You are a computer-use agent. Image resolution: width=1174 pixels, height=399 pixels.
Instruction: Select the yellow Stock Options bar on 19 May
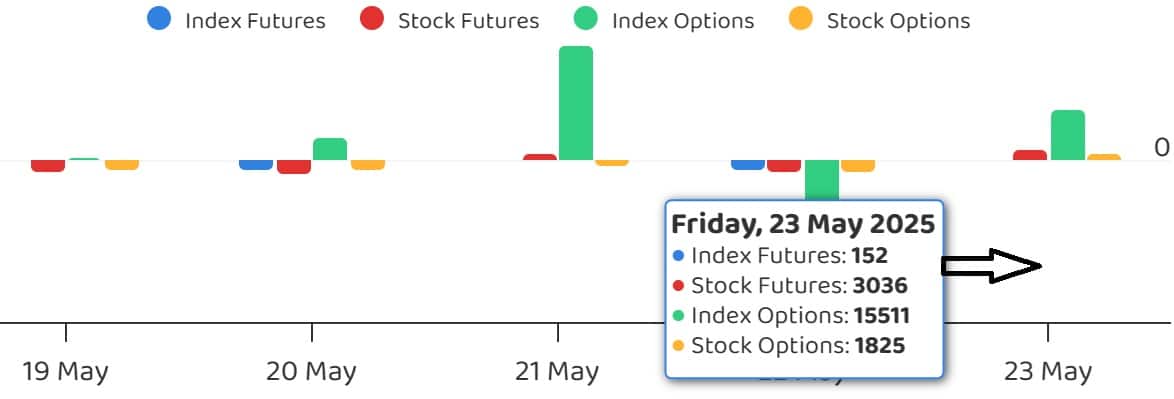(122, 165)
